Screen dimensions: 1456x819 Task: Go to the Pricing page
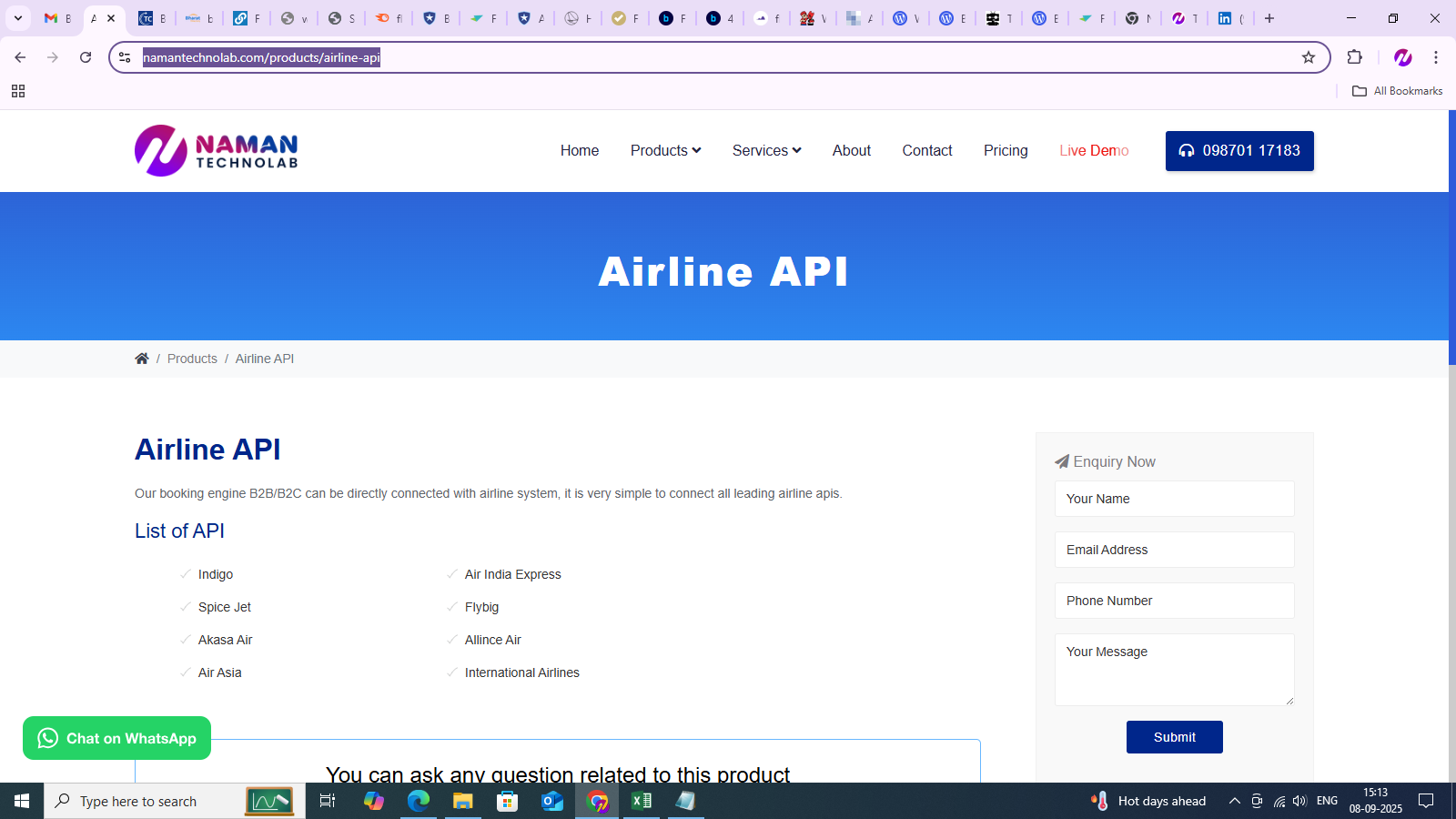(x=1006, y=151)
